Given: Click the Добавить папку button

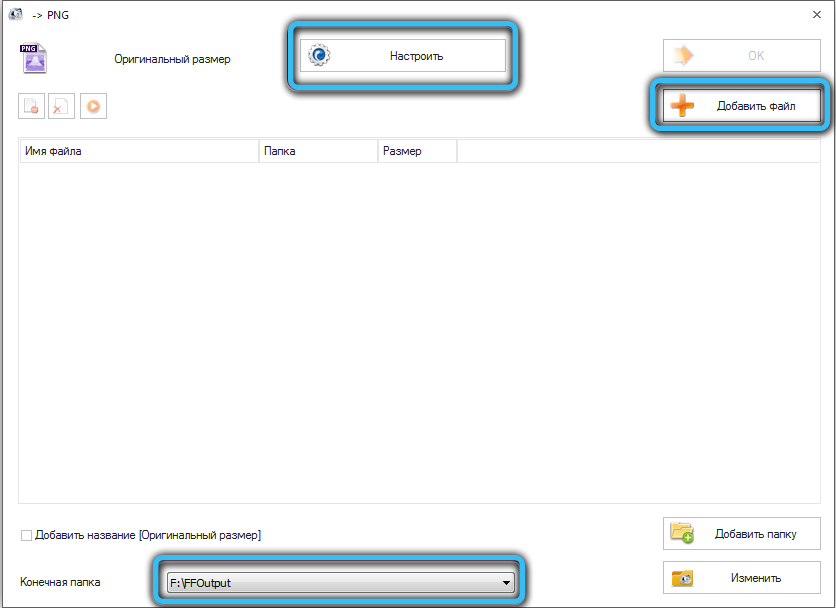Looking at the screenshot, I should [742, 533].
